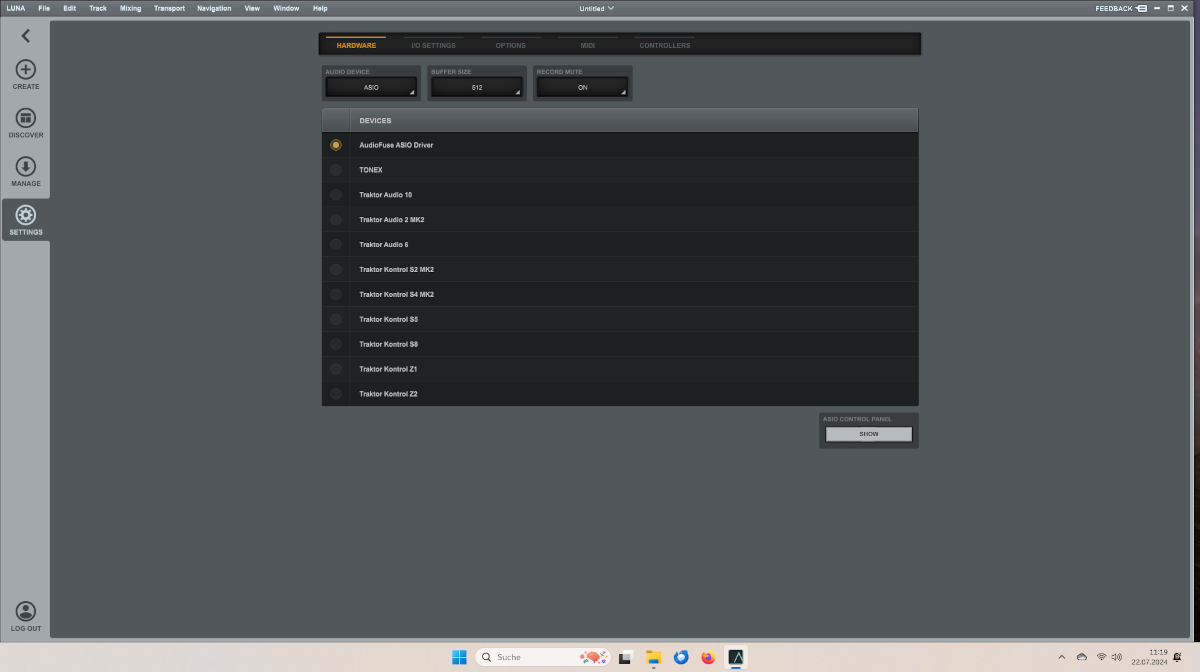The height and width of the screenshot is (672, 1200).
Task: Open the volume speaker tray icon
Action: (1116, 657)
